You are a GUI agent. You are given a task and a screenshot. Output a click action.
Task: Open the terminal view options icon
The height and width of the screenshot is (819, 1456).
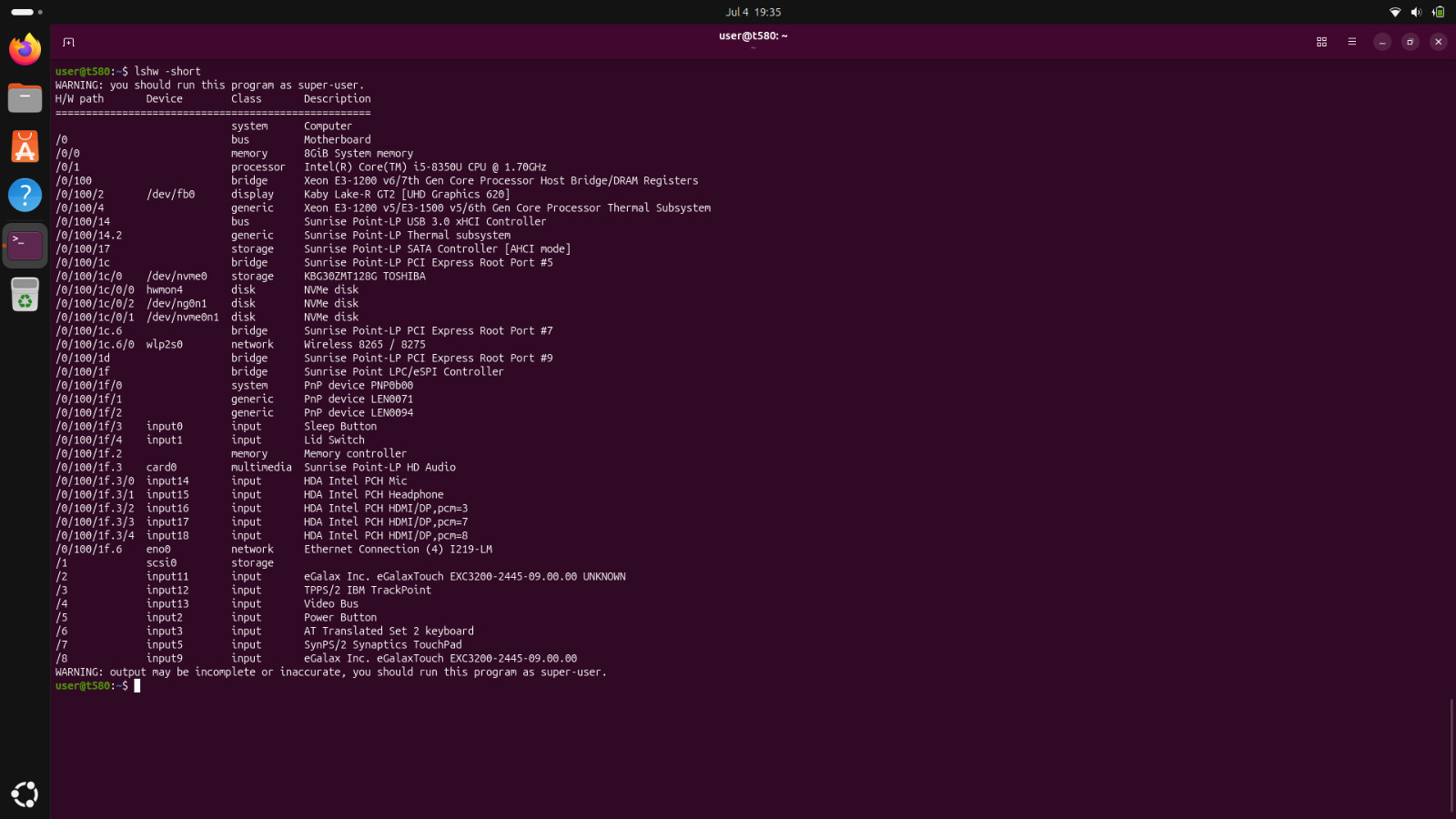(x=1321, y=42)
